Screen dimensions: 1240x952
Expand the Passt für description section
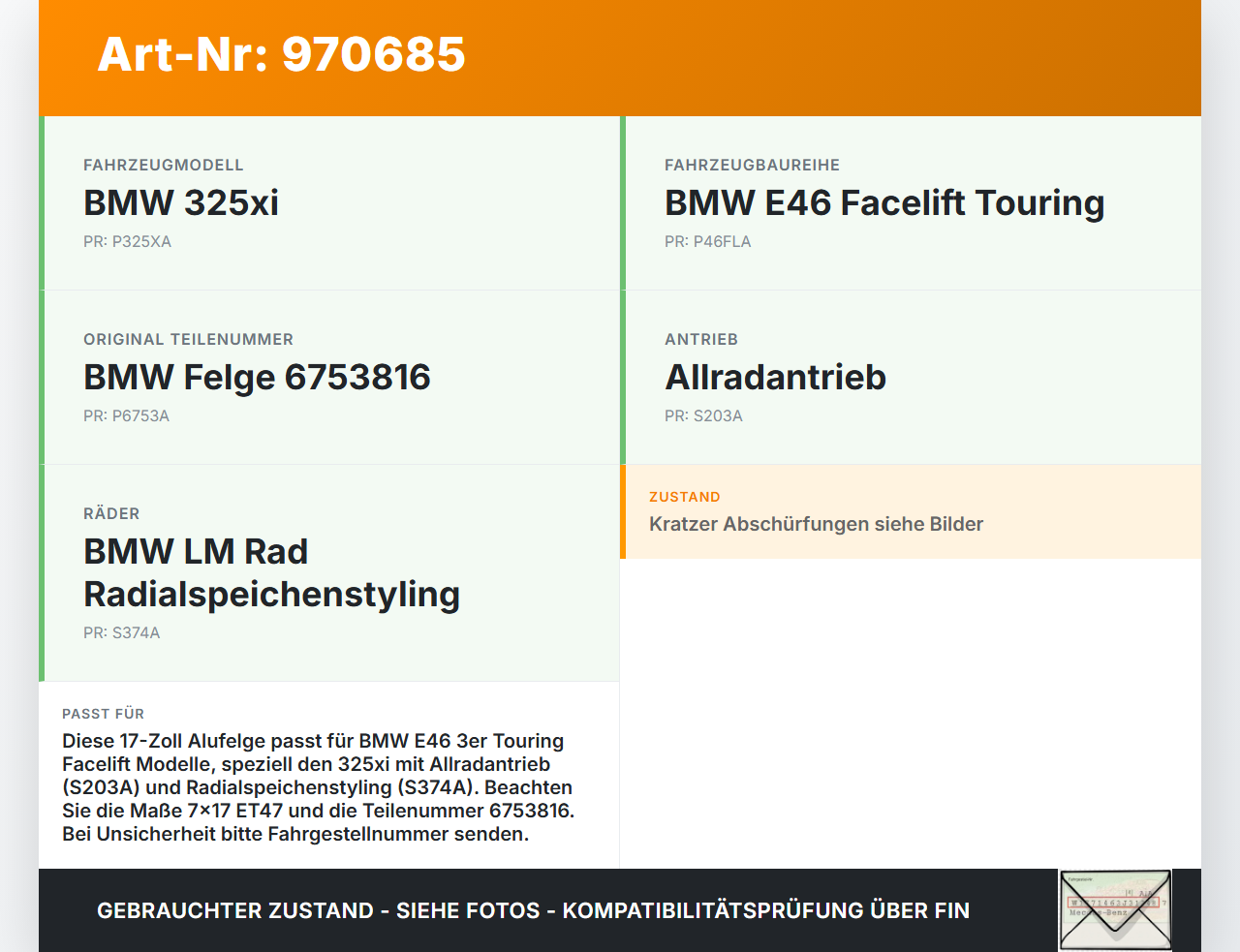[x=329, y=775]
